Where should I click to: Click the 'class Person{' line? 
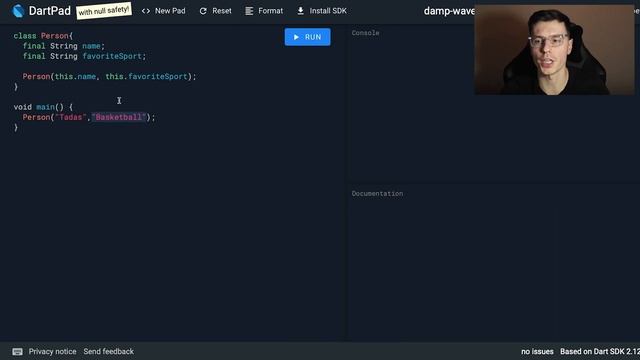pos(43,36)
